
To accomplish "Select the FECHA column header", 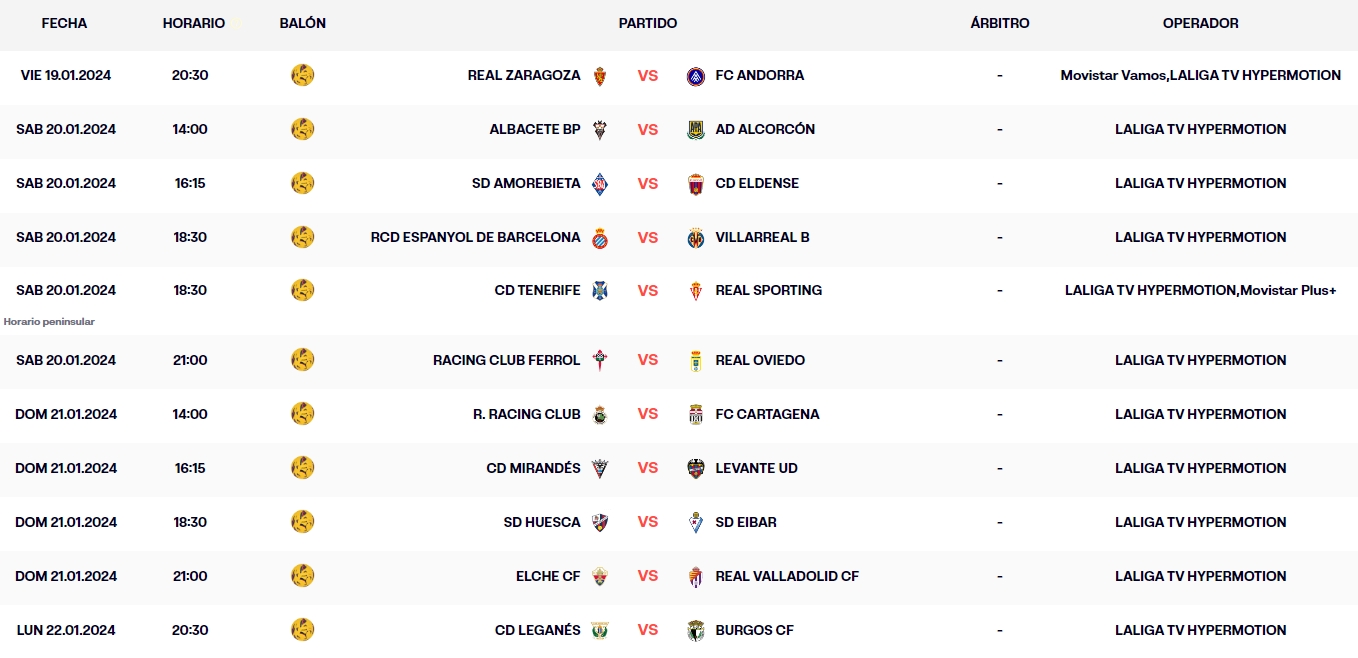I will tap(64, 23).
